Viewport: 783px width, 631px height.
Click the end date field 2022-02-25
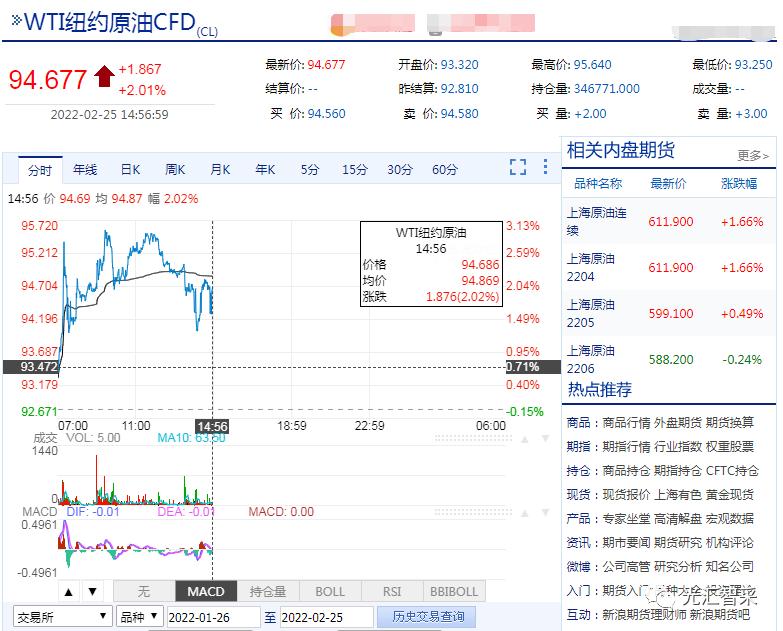pyautogui.click(x=327, y=618)
